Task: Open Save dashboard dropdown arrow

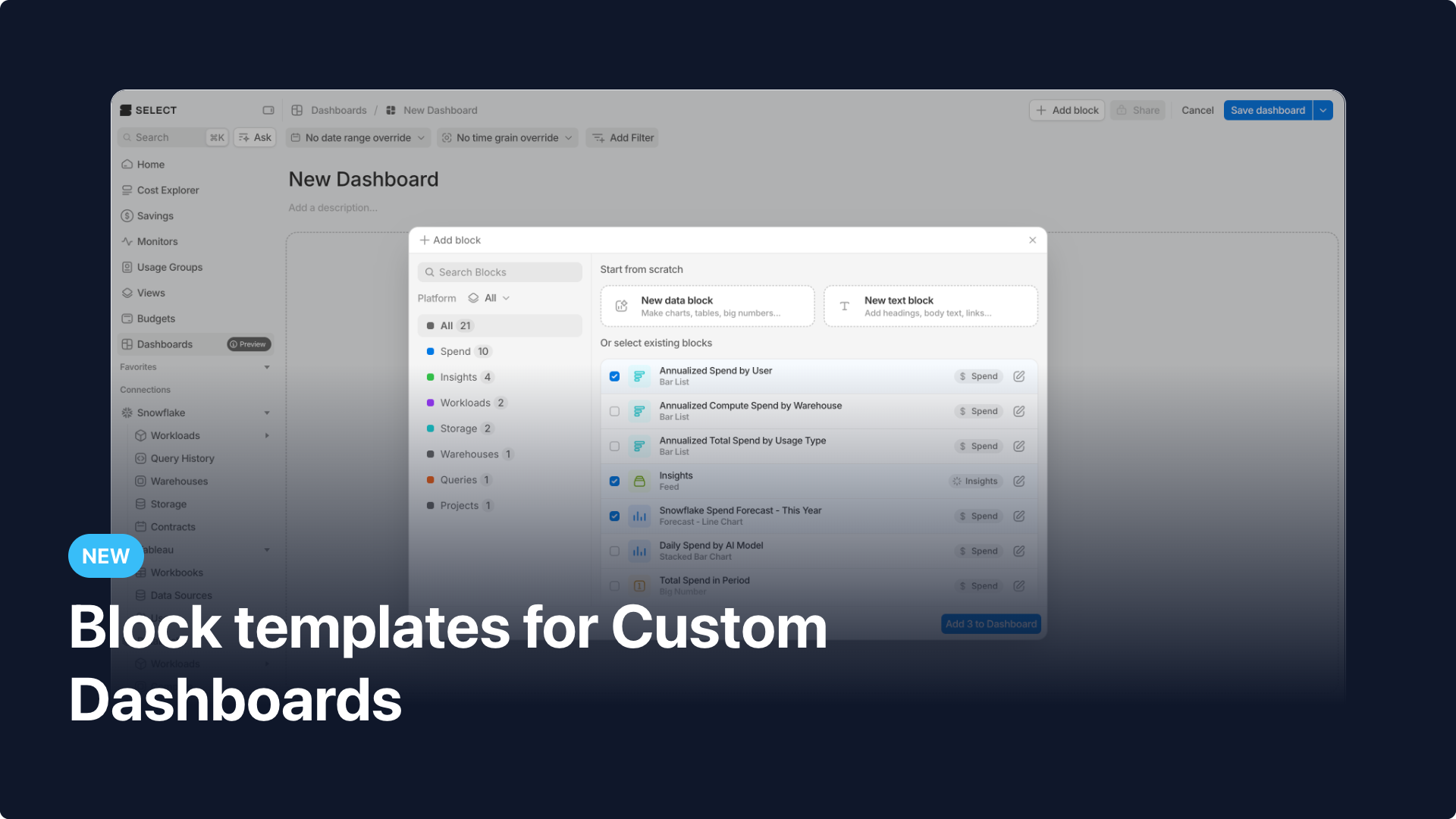Action: (x=1323, y=110)
